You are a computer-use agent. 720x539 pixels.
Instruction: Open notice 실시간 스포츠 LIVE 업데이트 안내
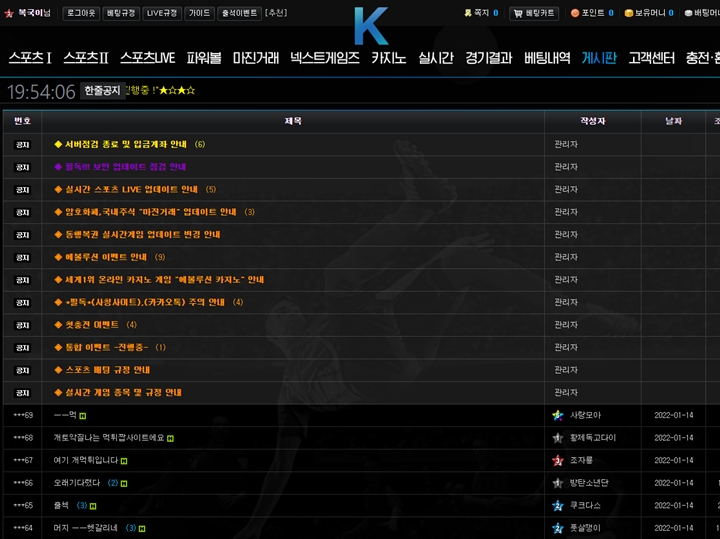pos(131,190)
